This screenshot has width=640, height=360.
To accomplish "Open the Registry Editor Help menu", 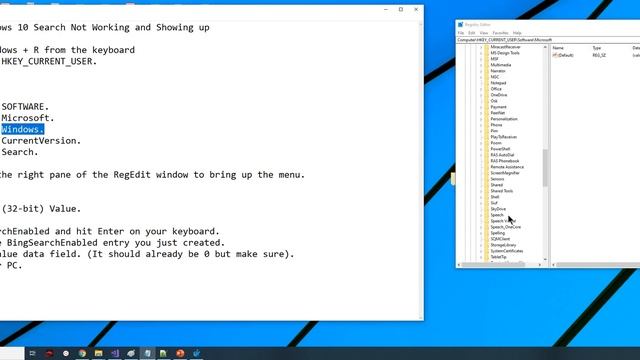I will (x=517, y=33).
